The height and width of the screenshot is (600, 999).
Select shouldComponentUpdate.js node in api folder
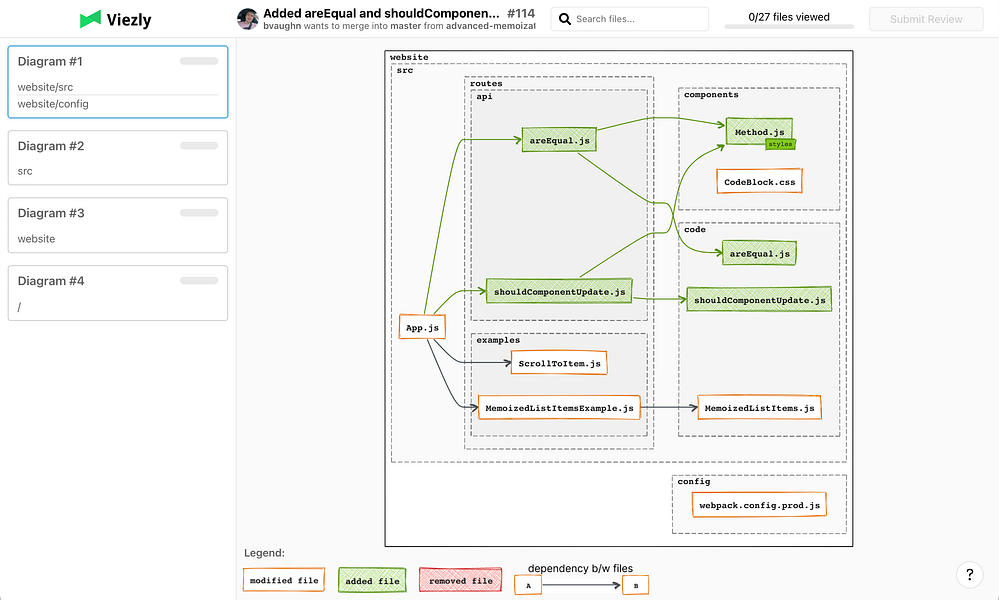point(559,292)
